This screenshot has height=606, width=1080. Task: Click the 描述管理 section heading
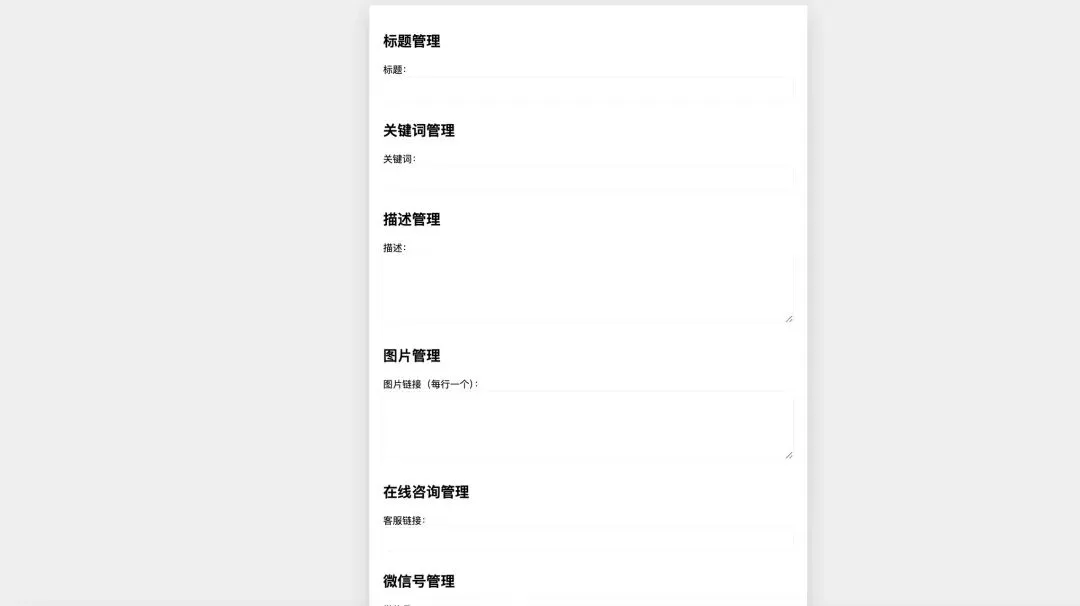[412, 220]
